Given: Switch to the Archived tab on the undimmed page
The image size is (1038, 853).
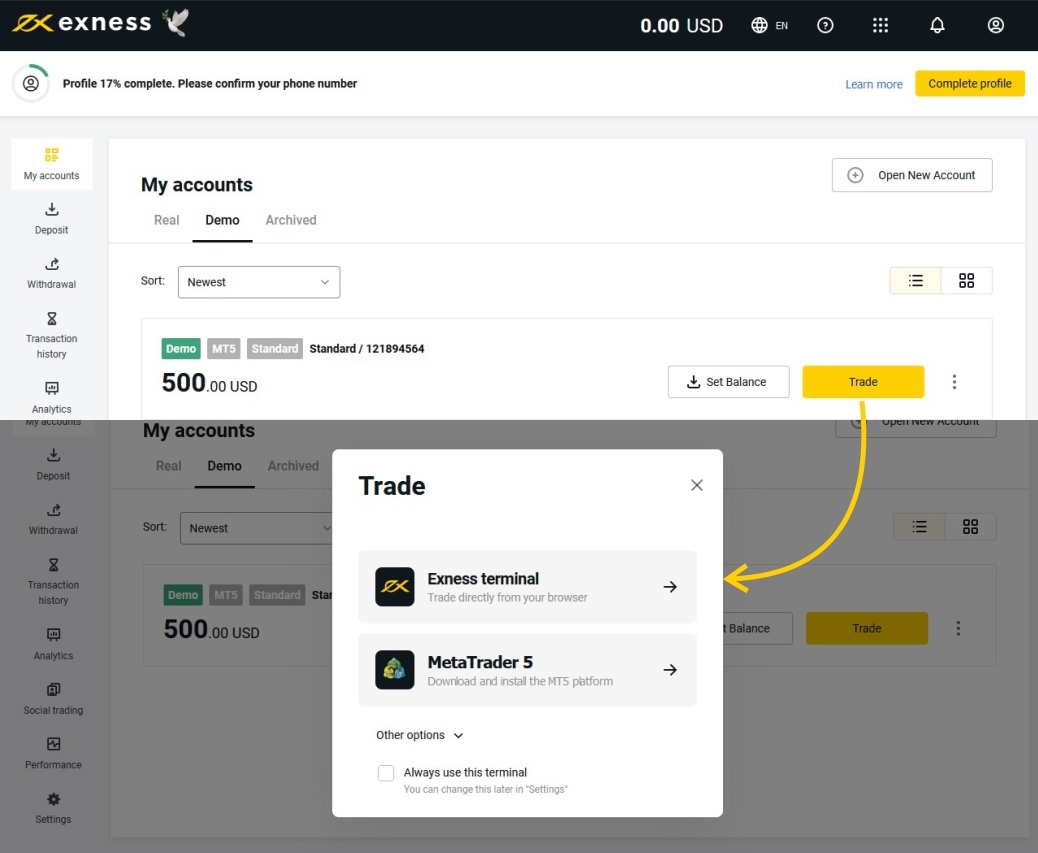Looking at the screenshot, I should pyautogui.click(x=291, y=220).
